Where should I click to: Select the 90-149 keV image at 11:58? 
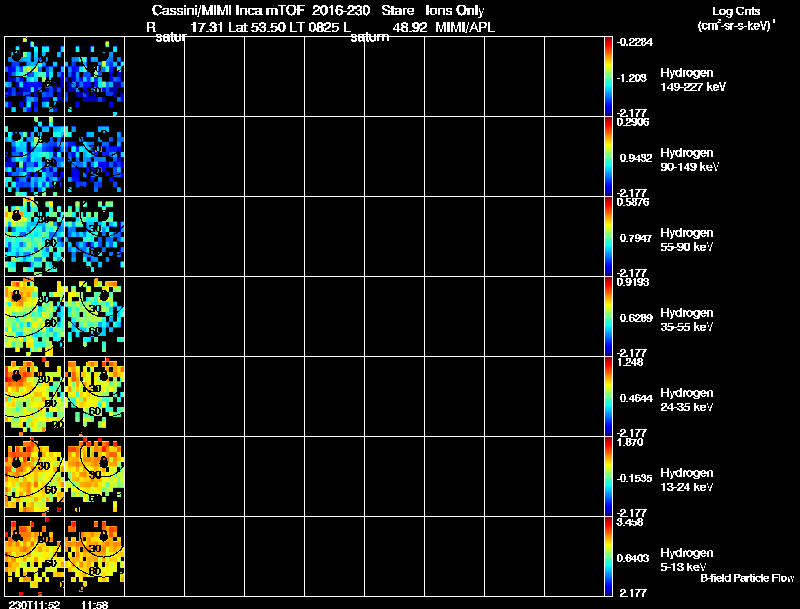94,157
